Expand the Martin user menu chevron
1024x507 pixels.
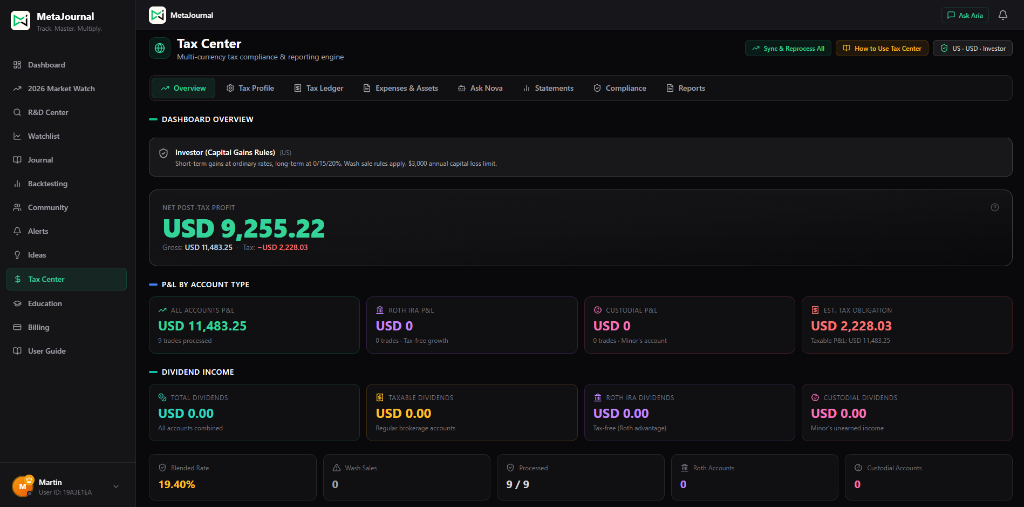116,486
